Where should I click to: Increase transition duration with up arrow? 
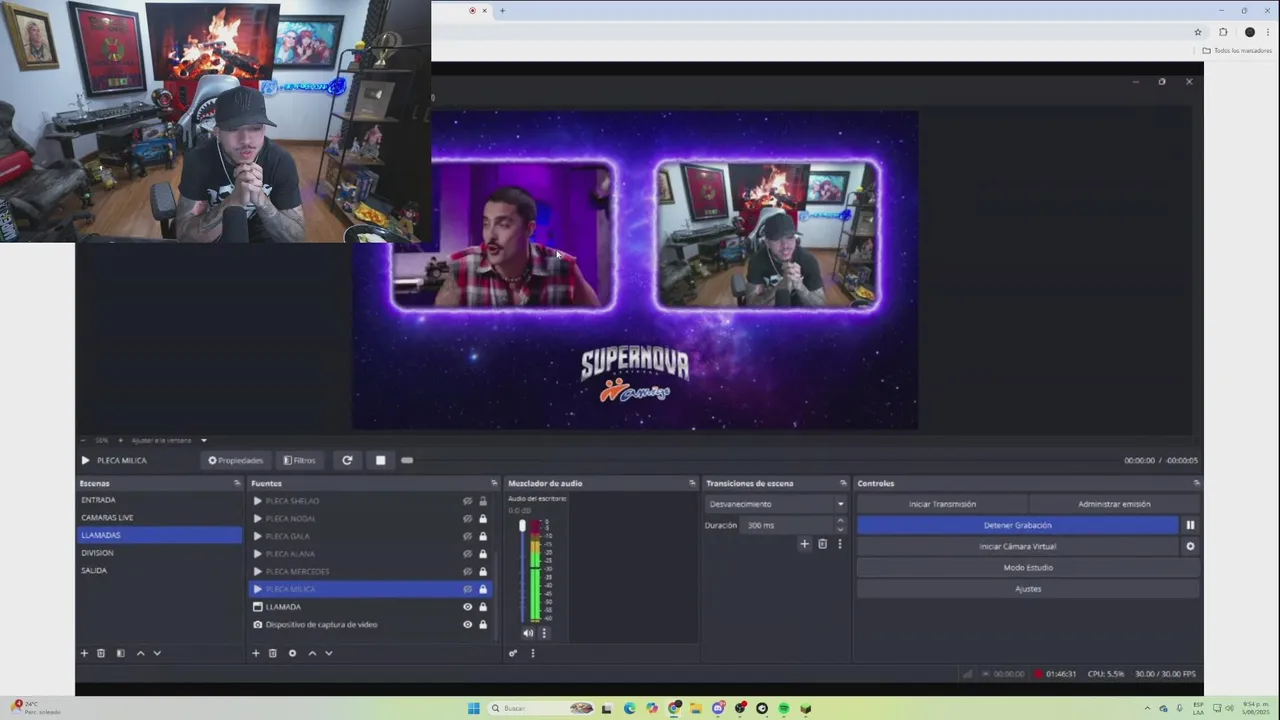(840, 521)
